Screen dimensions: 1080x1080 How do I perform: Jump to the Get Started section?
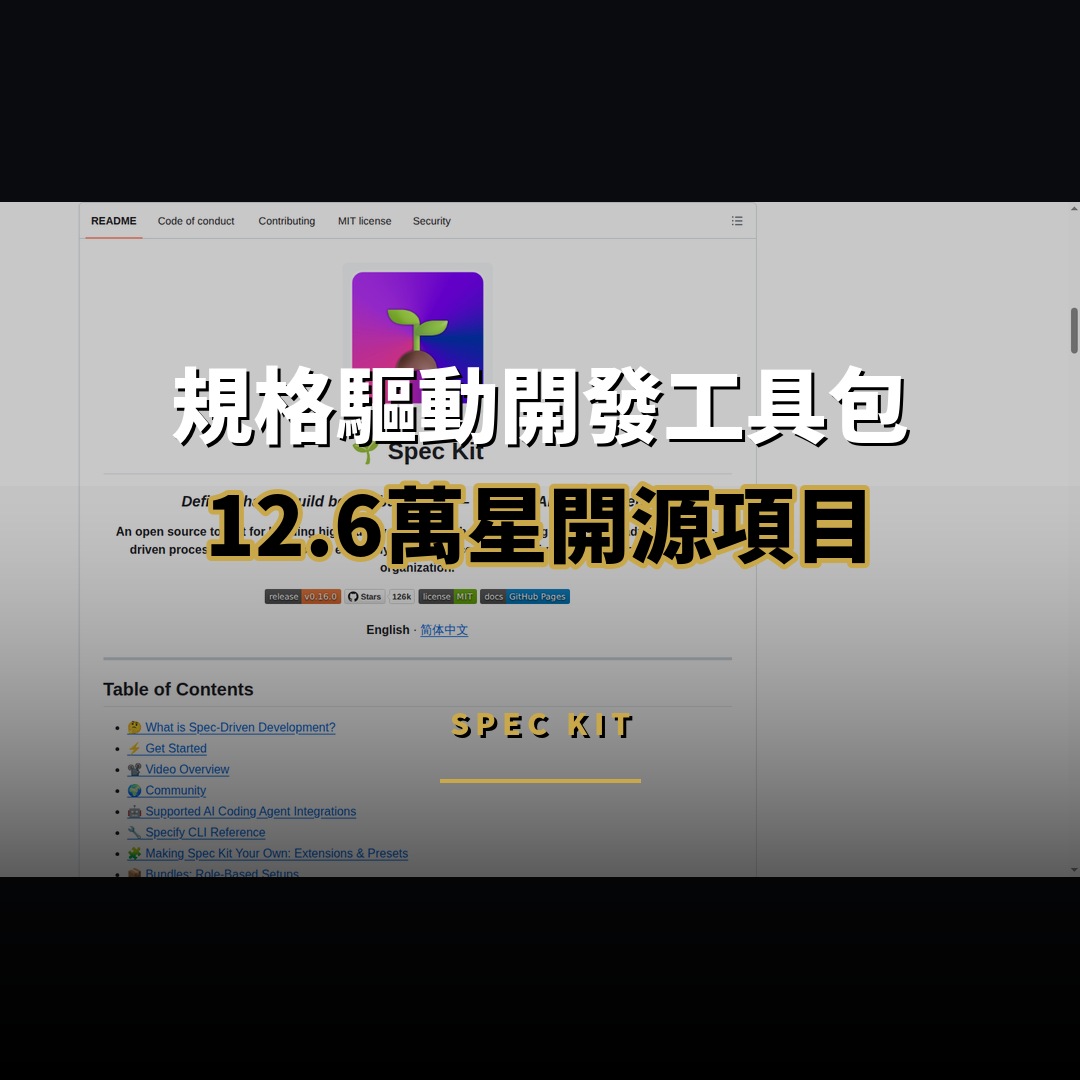click(167, 749)
